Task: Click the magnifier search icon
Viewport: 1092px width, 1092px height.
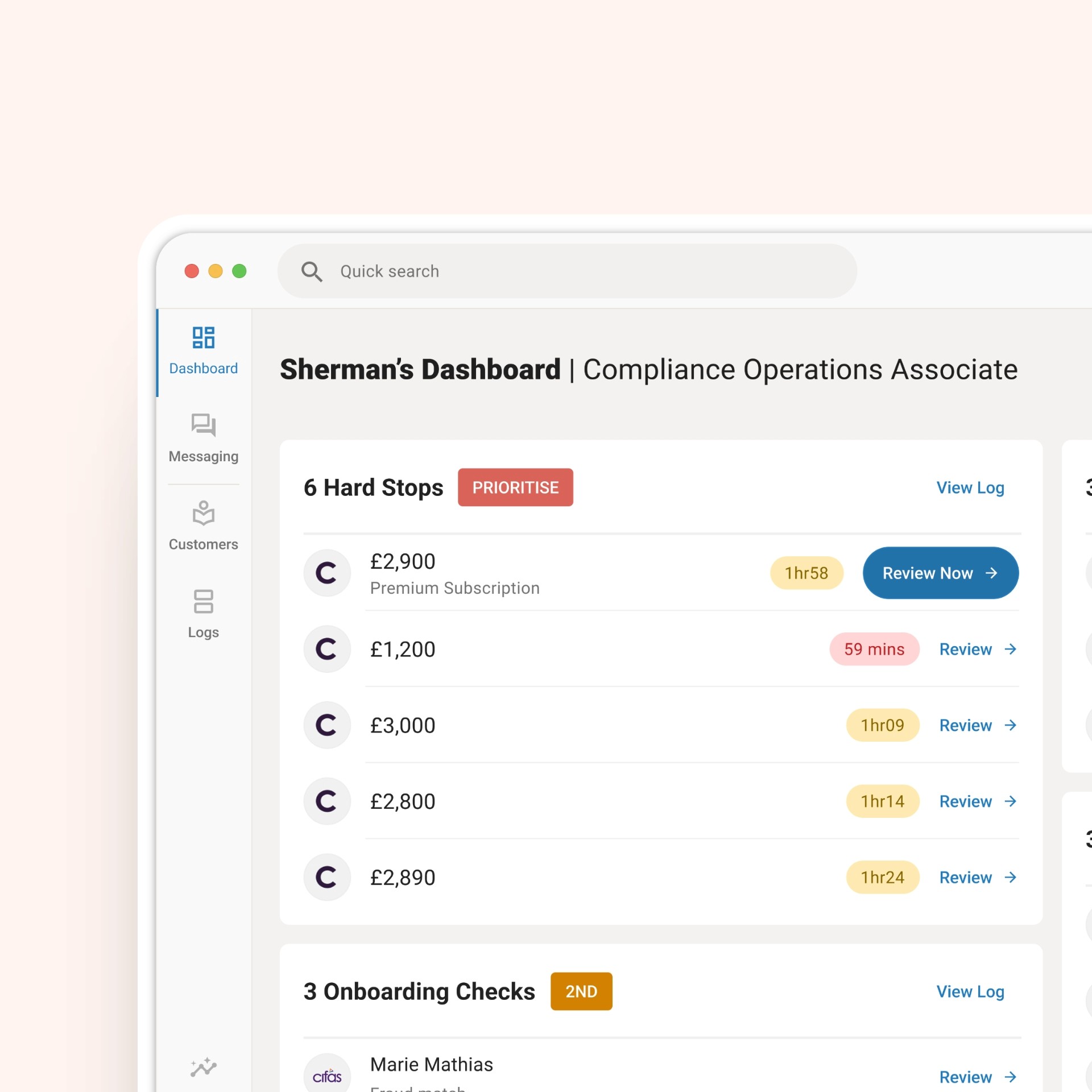Action: coord(312,271)
